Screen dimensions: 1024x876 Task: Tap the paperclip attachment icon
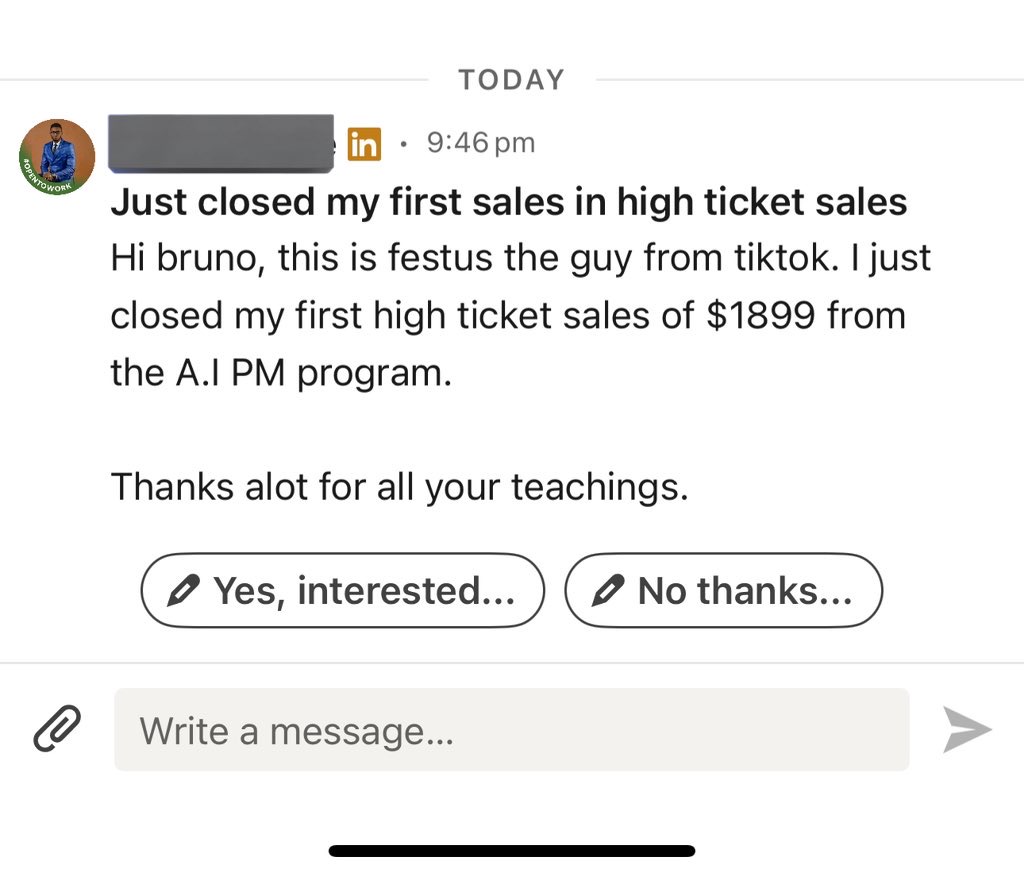57,728
